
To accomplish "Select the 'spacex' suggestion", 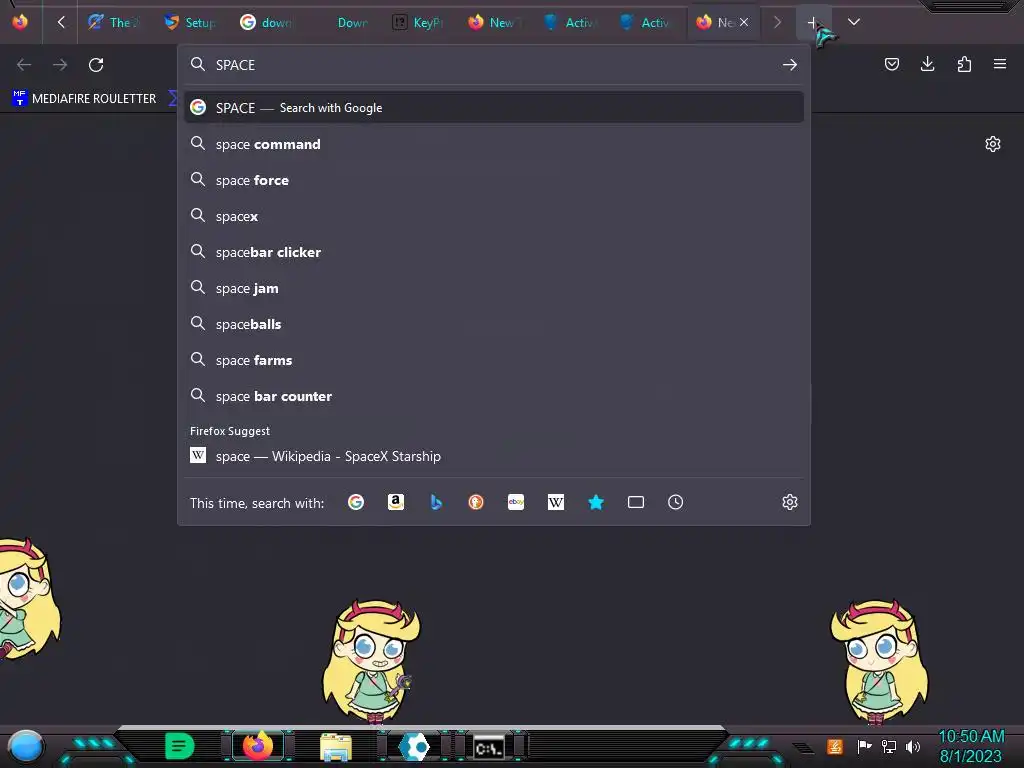I will (494, 216).
